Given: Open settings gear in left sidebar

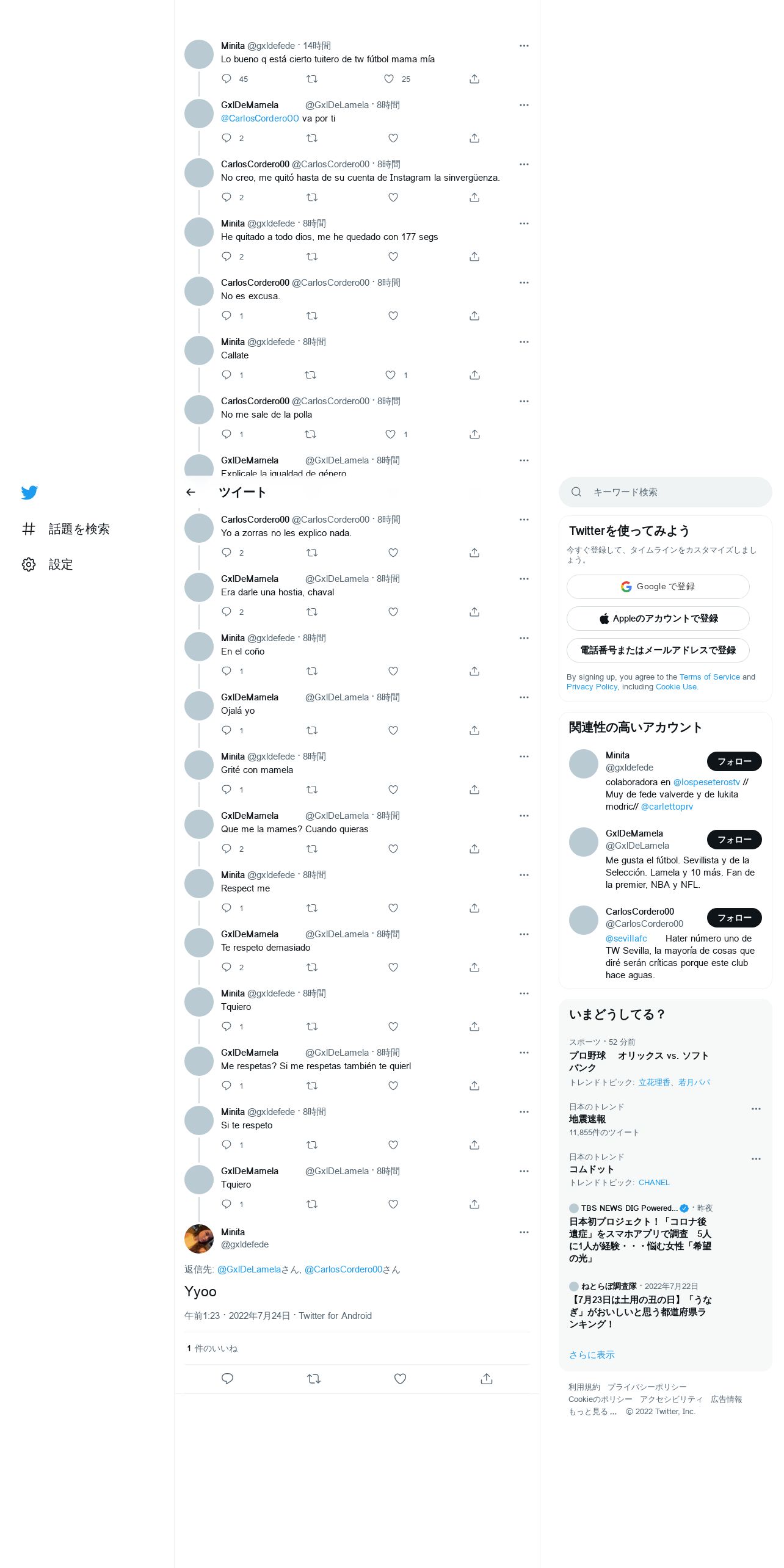Looking at the screenshot, I should tap(29, 564).
